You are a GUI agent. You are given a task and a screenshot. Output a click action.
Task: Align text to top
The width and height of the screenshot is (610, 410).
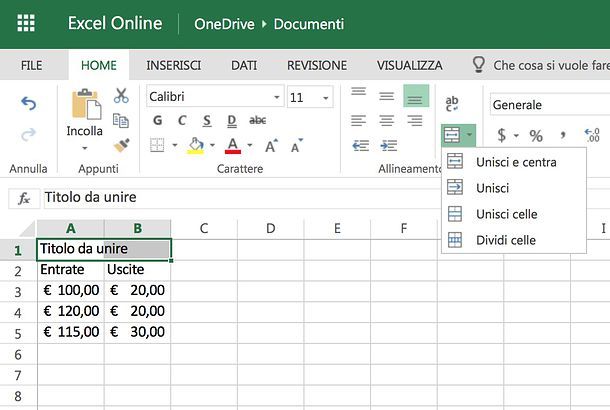tap(358, 92)
